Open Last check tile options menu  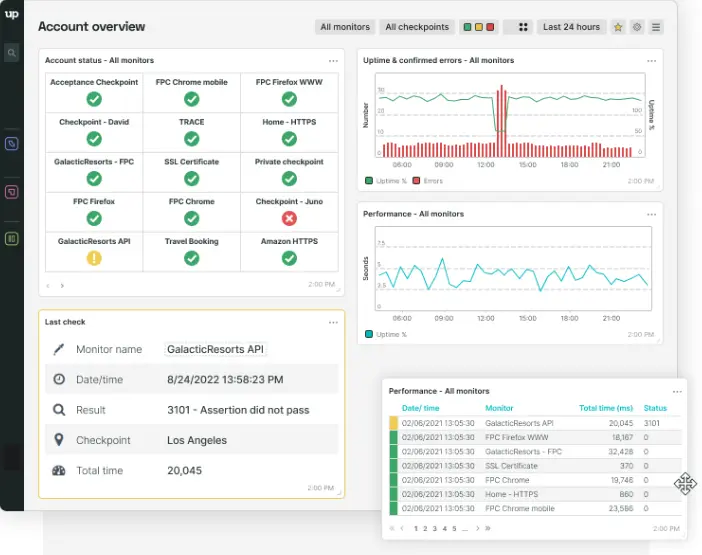point(333,322)
